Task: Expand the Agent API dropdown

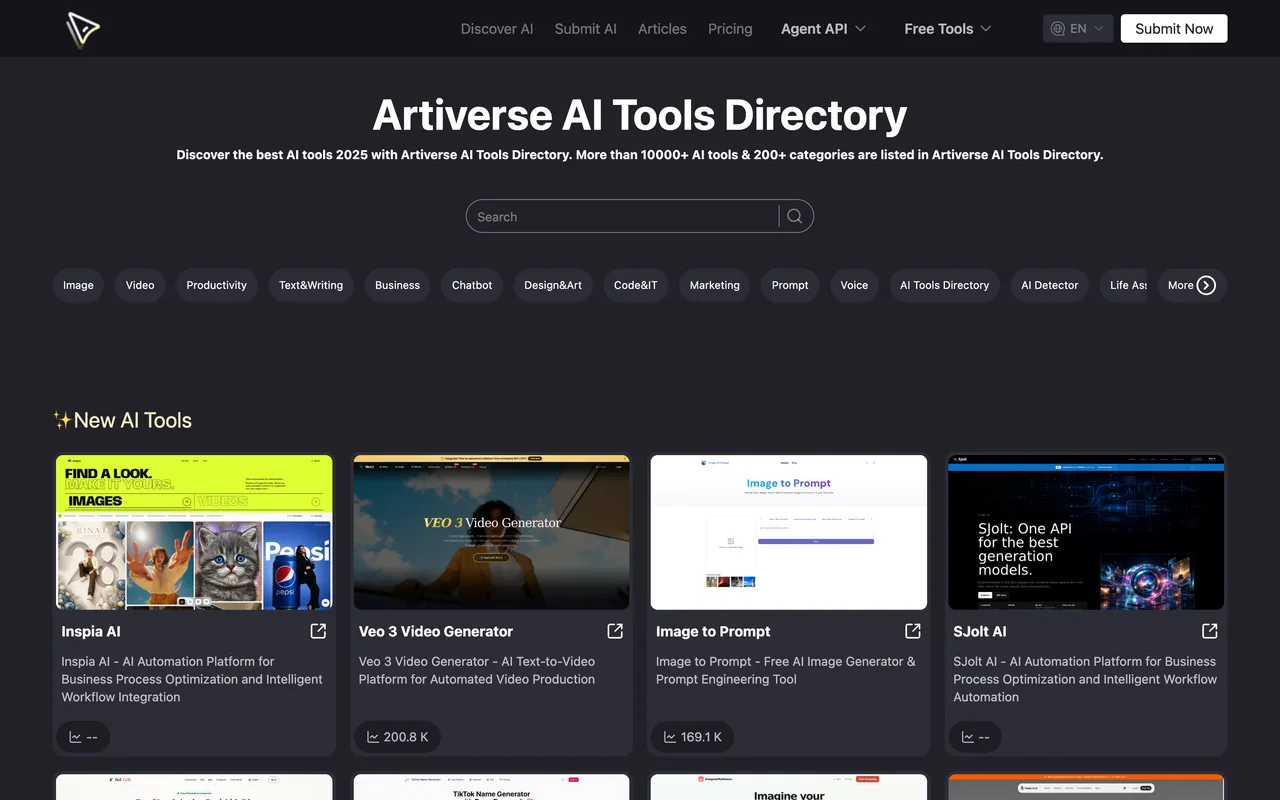Action: click(x=823, y=29)
